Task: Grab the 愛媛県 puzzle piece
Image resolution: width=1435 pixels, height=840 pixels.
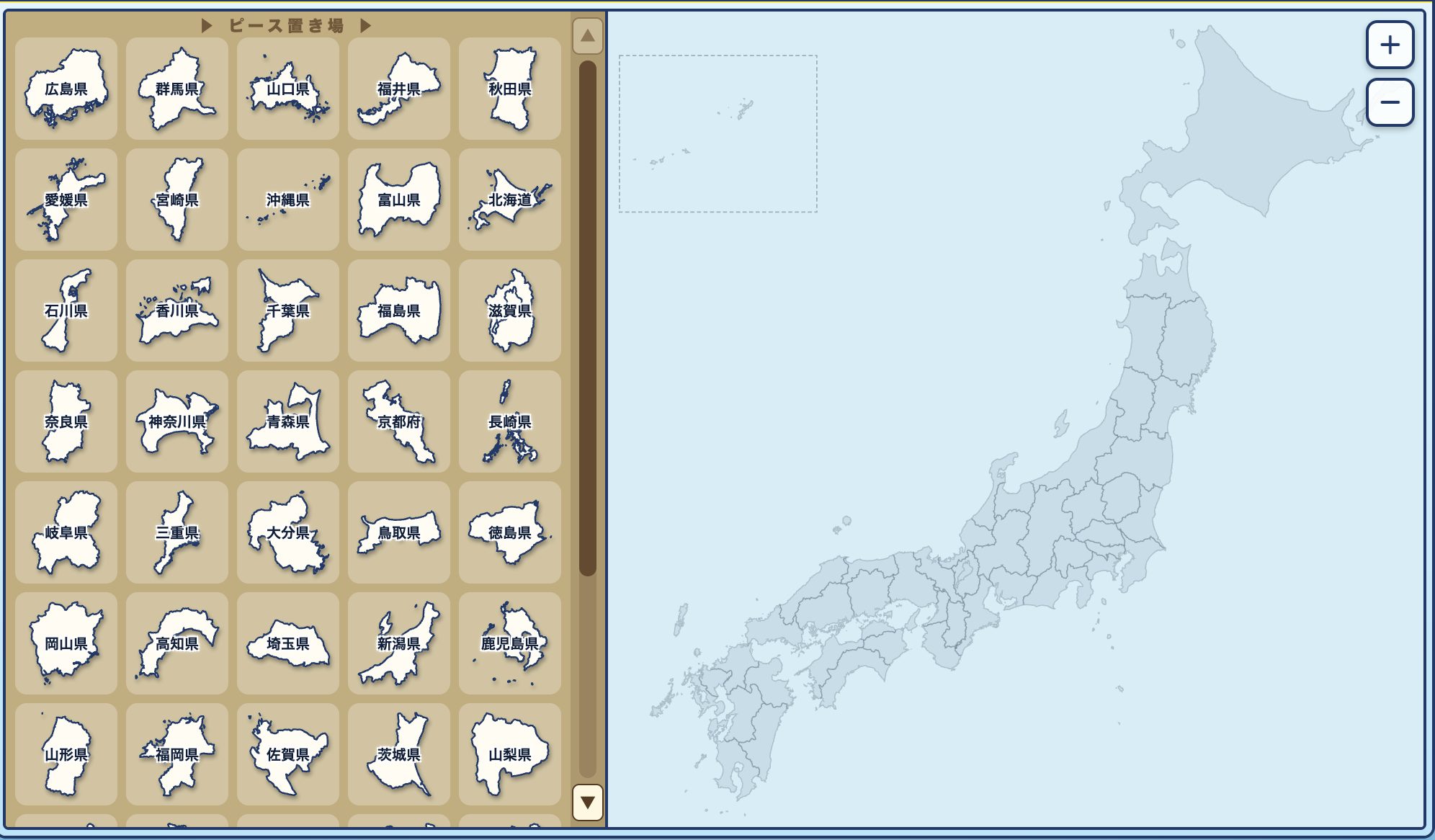Action: tap(66, 200)
